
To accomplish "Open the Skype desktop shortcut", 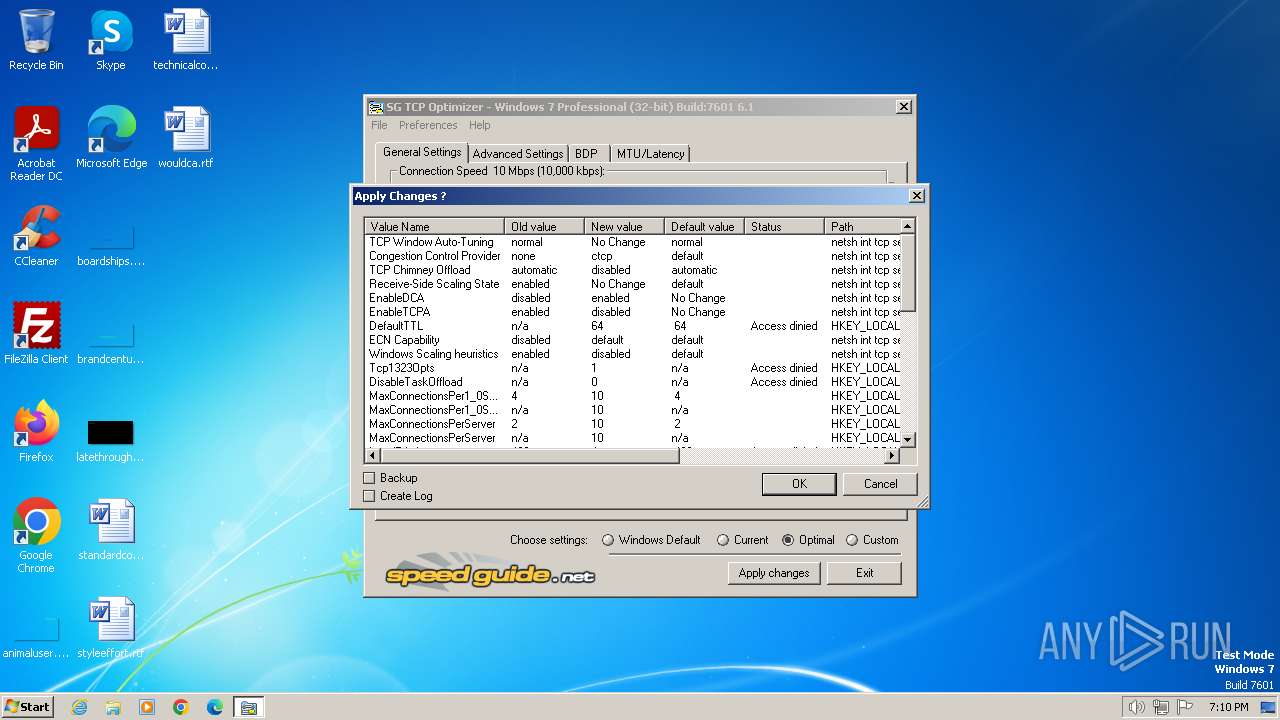I will [x=110, y=40].
